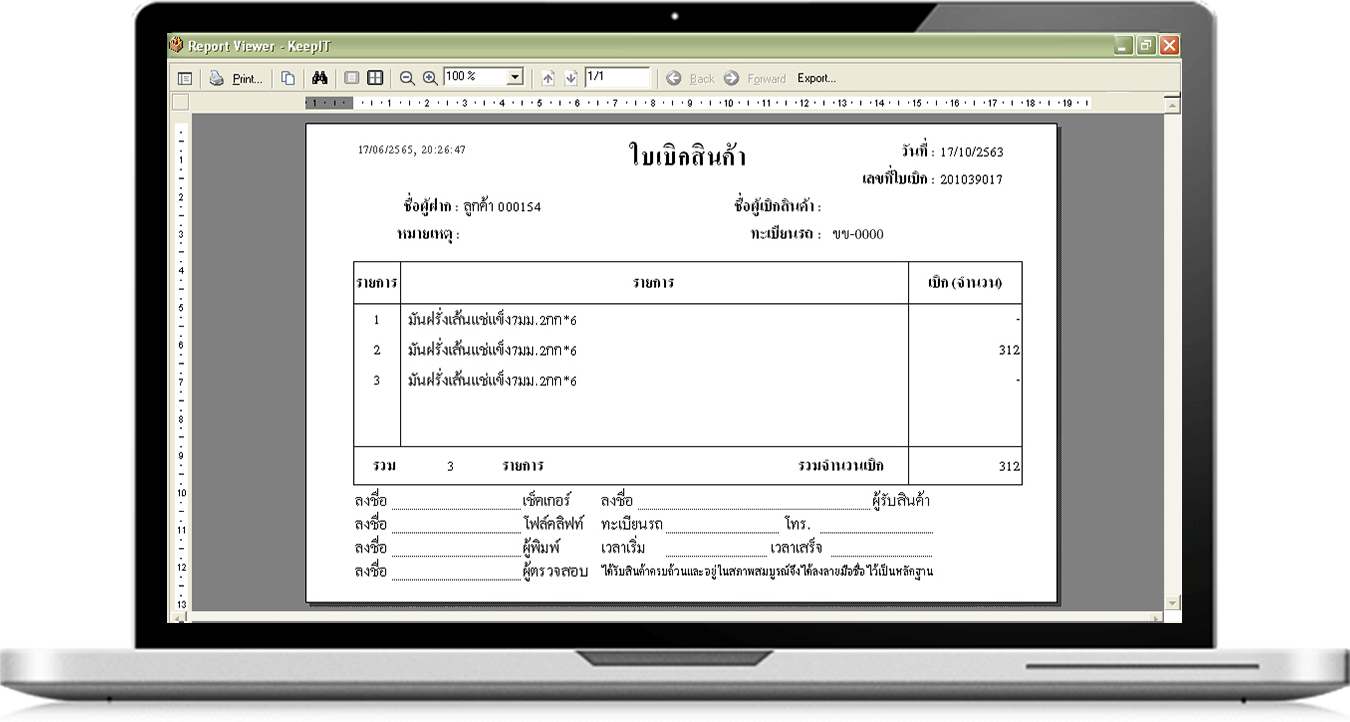Open the zoom percentage dropdown

click(x=515, y=78)
